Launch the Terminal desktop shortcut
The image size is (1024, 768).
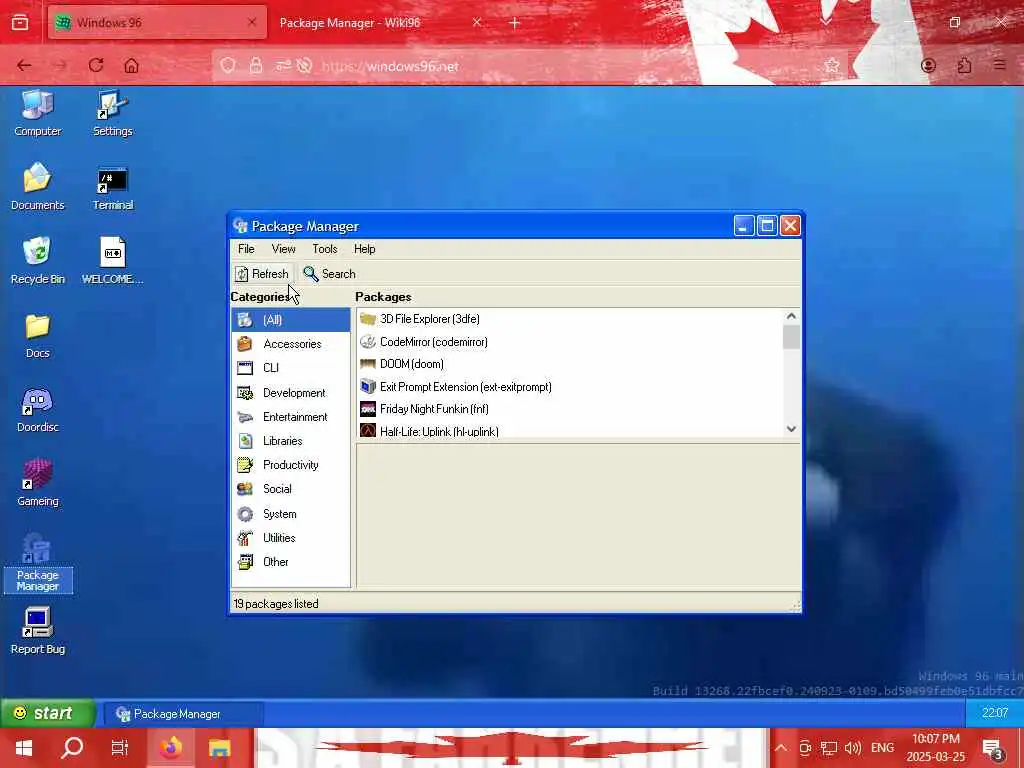[x=112, y=187]
